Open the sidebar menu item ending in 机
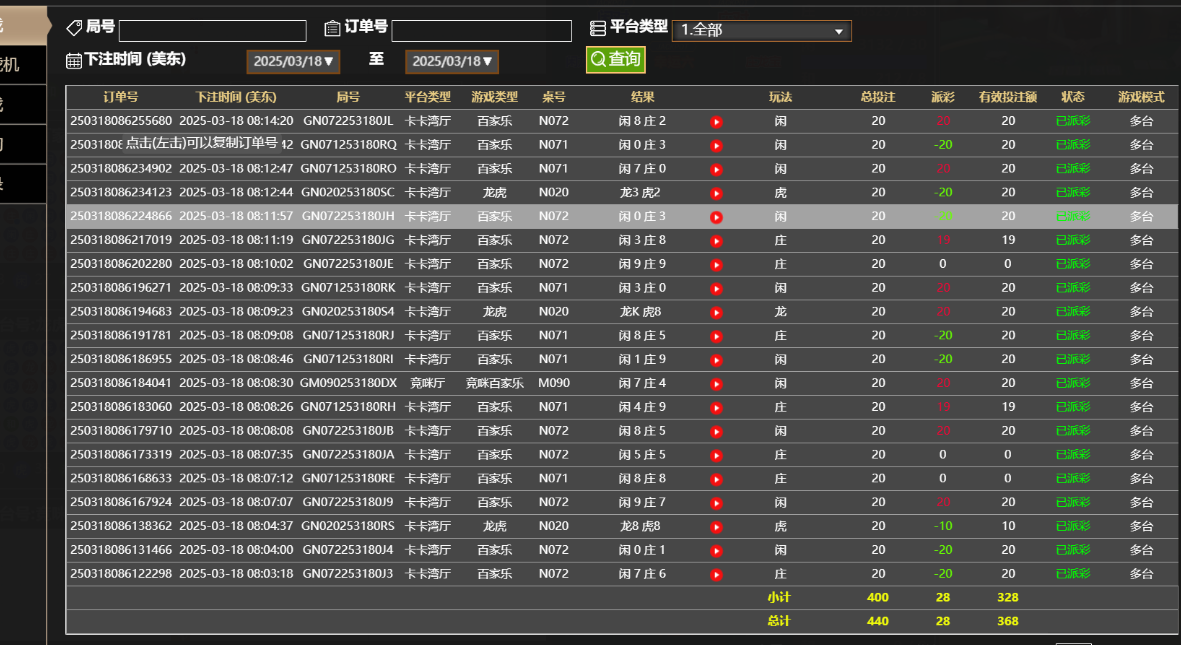Screen dimensions: 1181x645 tap(18, 64)
